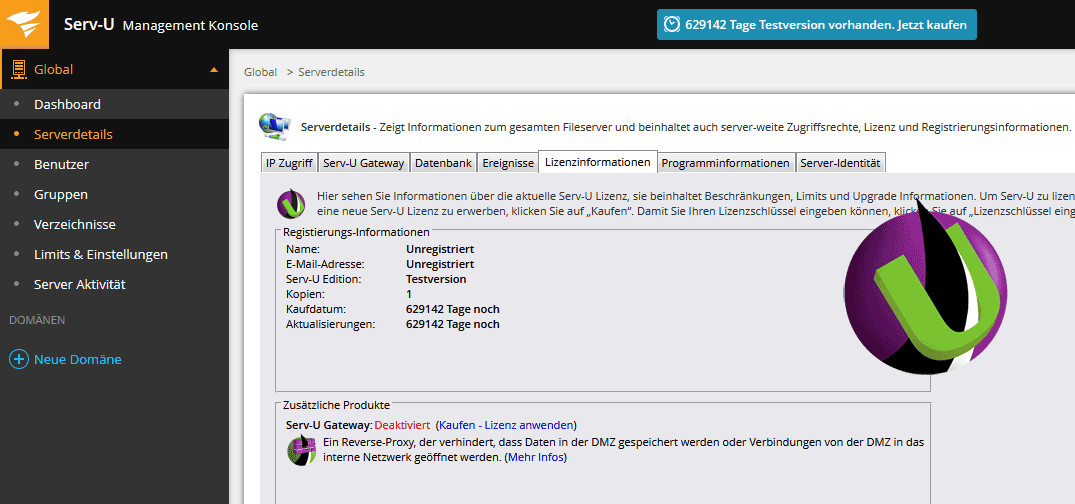
Task: Click the Global server icon in the sidebar
Action: [19, 69]
